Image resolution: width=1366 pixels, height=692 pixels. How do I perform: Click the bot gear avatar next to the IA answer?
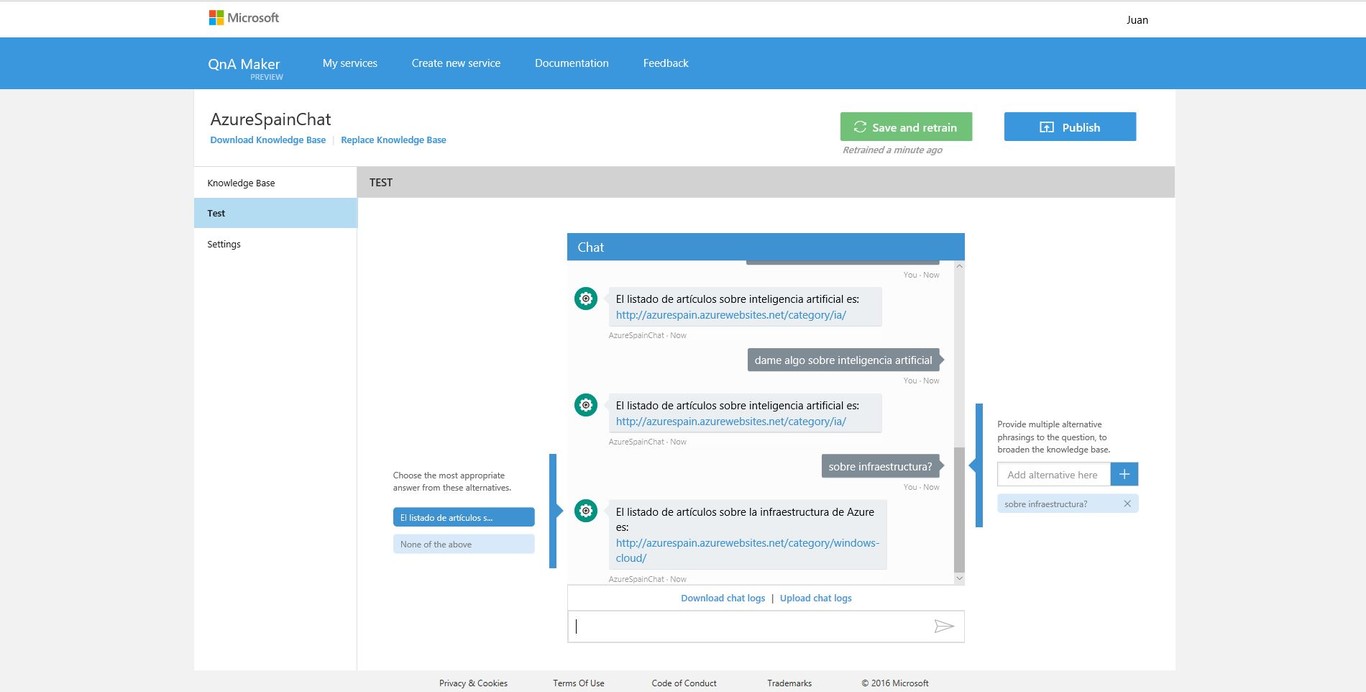pos(585,405)
